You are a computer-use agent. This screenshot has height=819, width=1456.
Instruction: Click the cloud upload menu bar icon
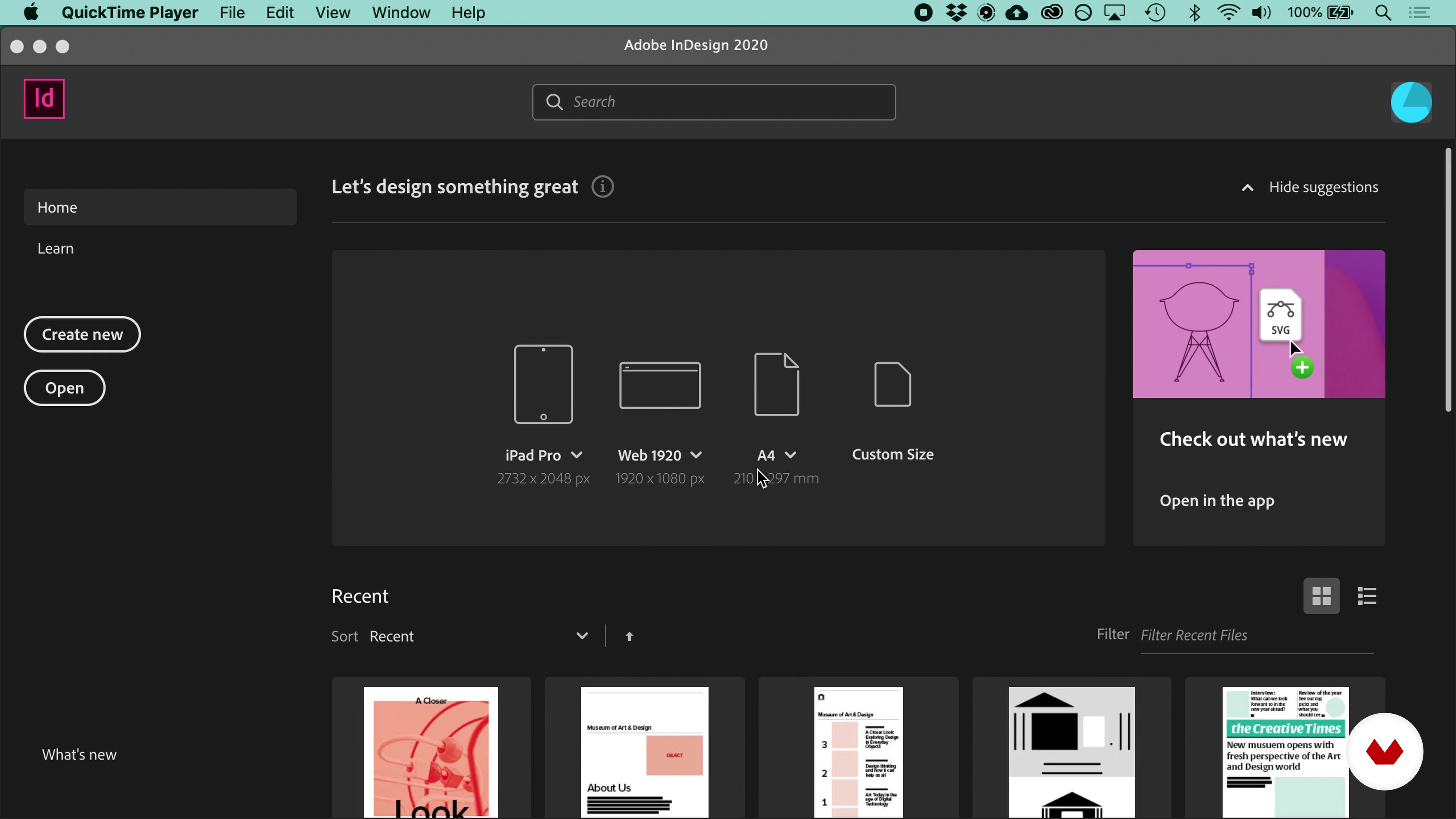pyautogui.click(x=1017, y=13)
